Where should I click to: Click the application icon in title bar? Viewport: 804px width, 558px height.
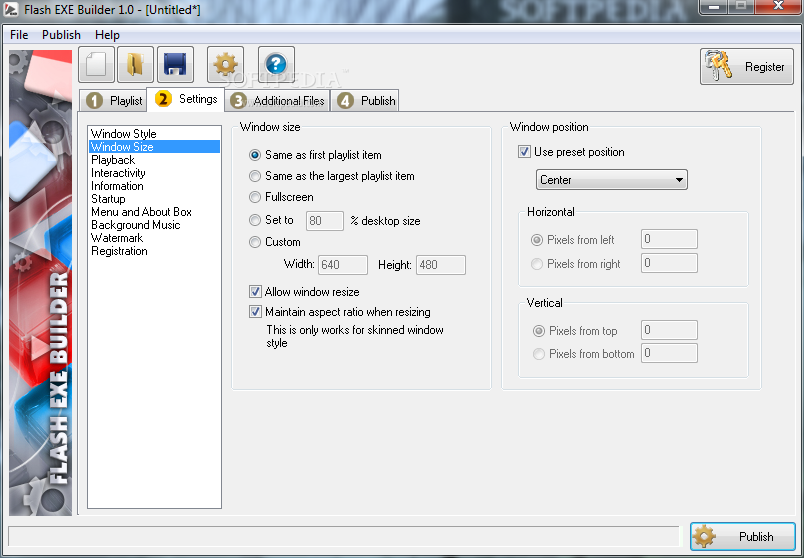tap(11, 9)
